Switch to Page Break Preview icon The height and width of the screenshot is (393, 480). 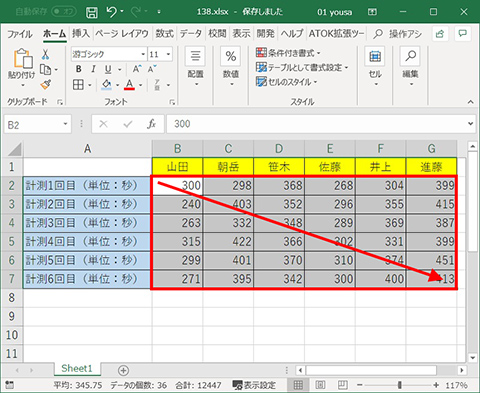[342, 385]
